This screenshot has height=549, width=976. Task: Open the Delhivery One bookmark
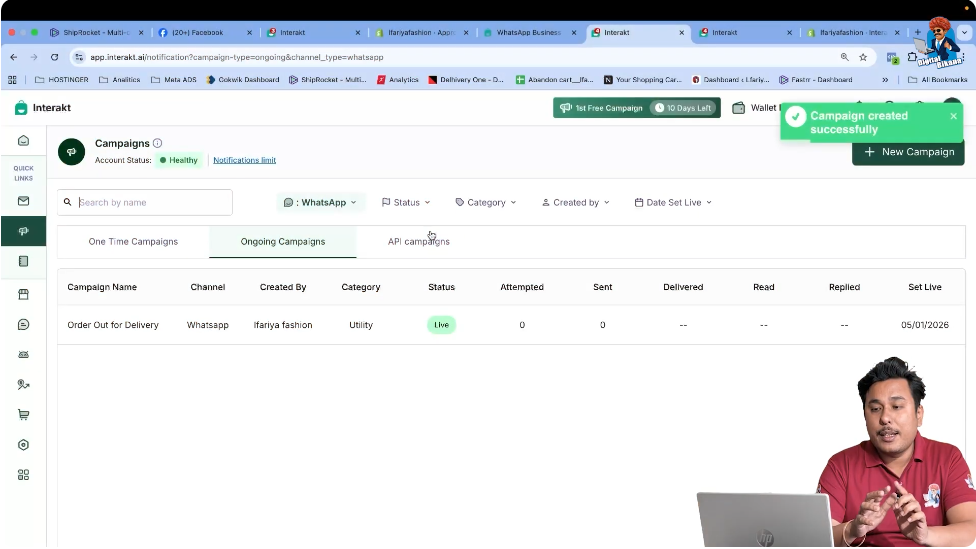(466, 80)
